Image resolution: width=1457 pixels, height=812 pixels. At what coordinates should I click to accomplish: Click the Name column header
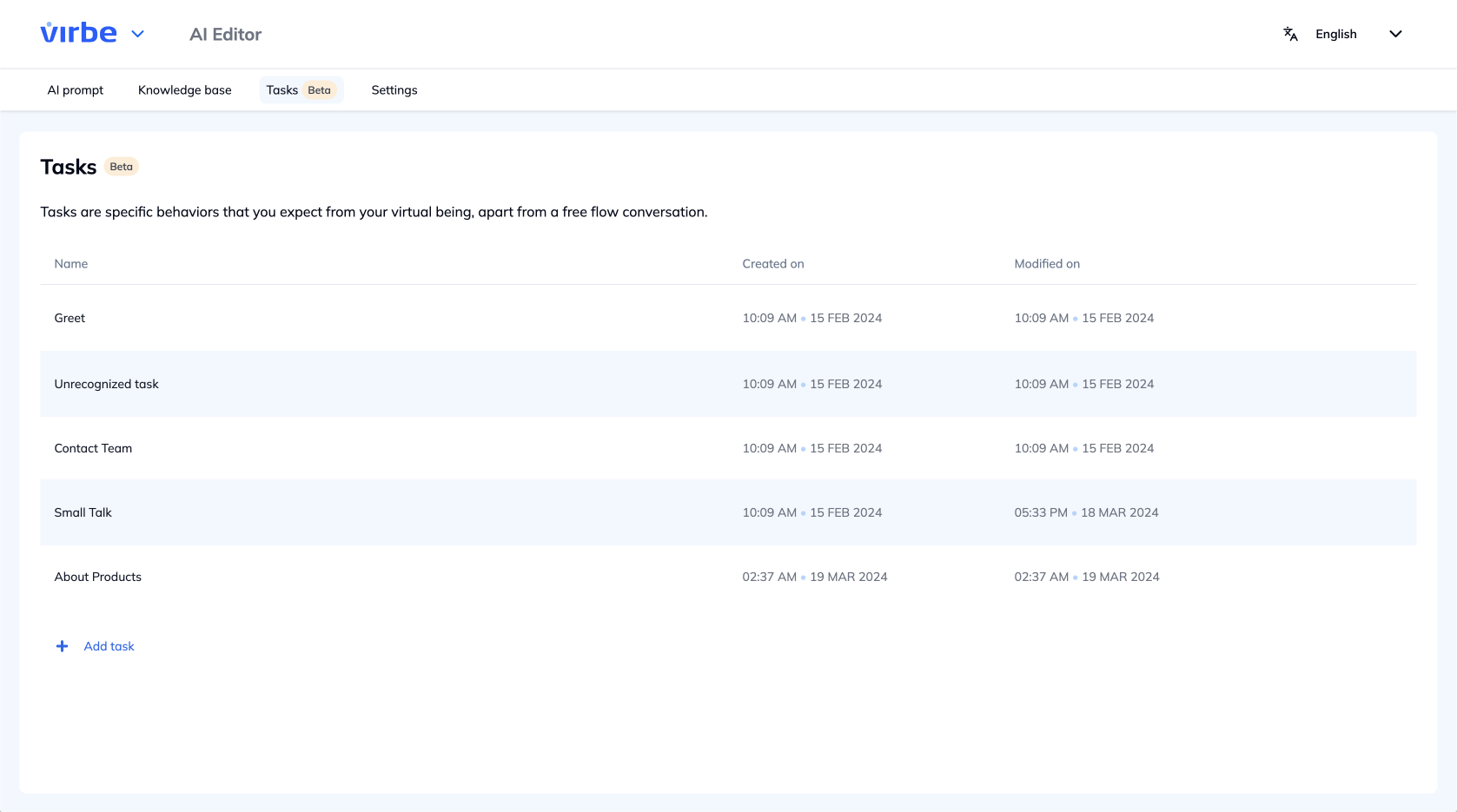[x=71, y=264]
